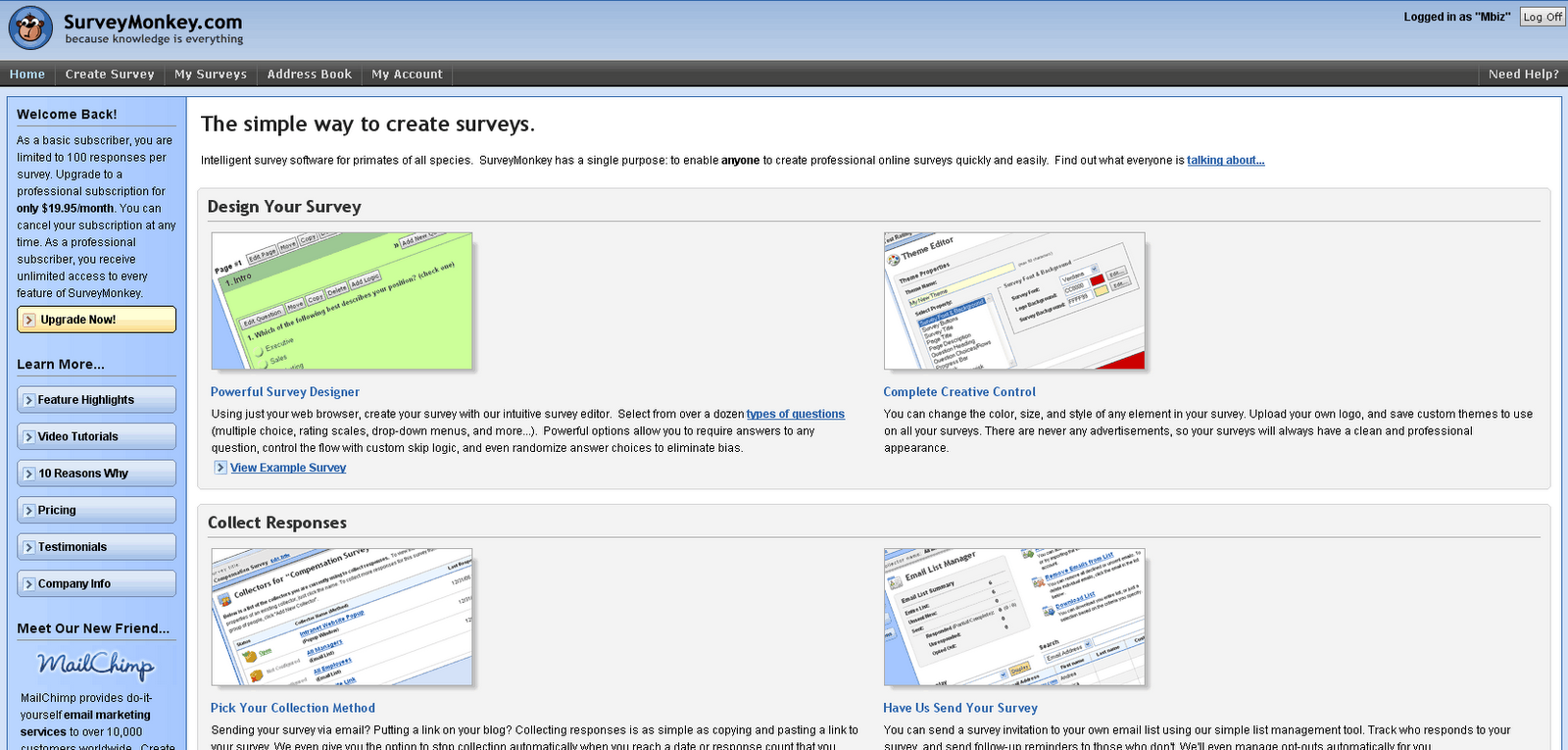Click SurveyMonkey.com title text
This screenshot has width=1568, height=750.
[x=153, y=22]
